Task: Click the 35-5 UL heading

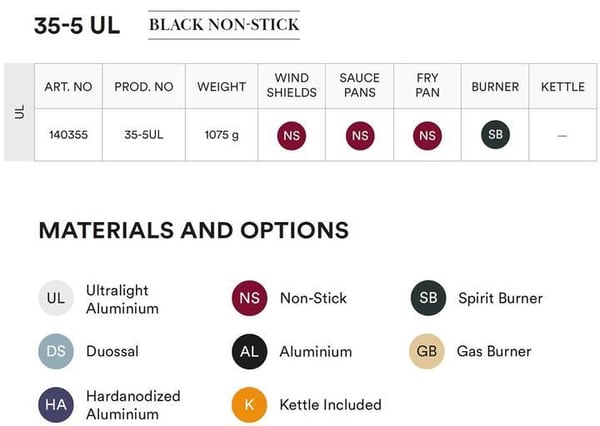Action: tap(77, 26)
